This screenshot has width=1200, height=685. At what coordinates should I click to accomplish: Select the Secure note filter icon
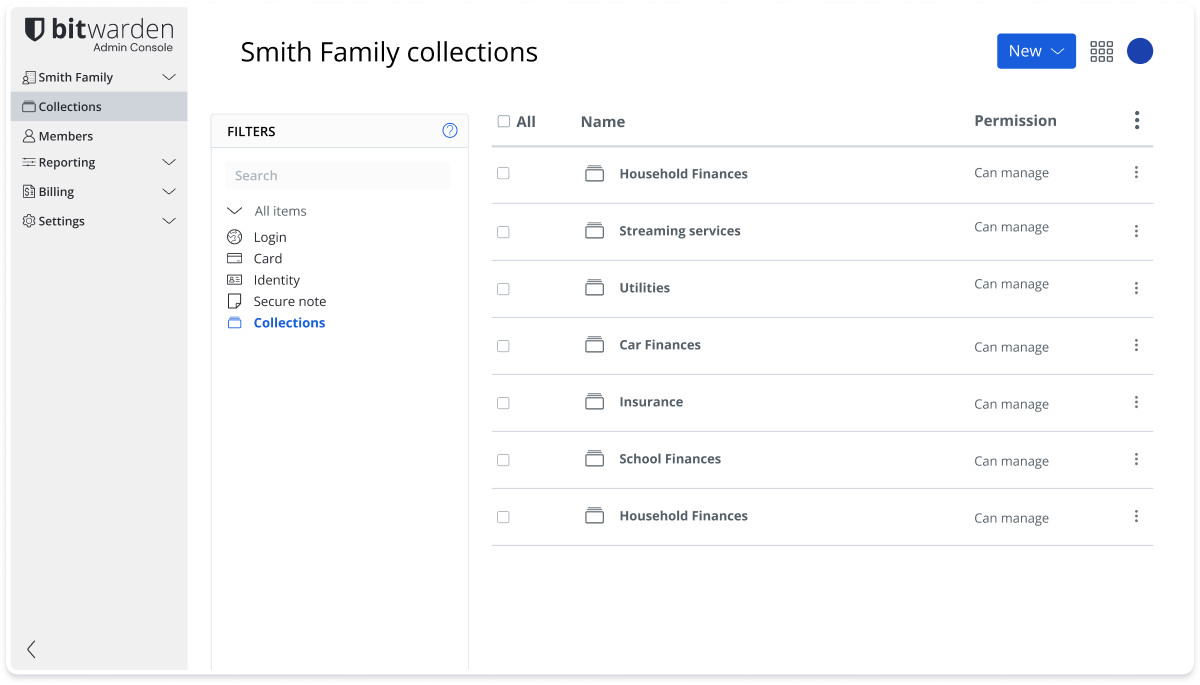pyautogui.click(x=234, y=301)
